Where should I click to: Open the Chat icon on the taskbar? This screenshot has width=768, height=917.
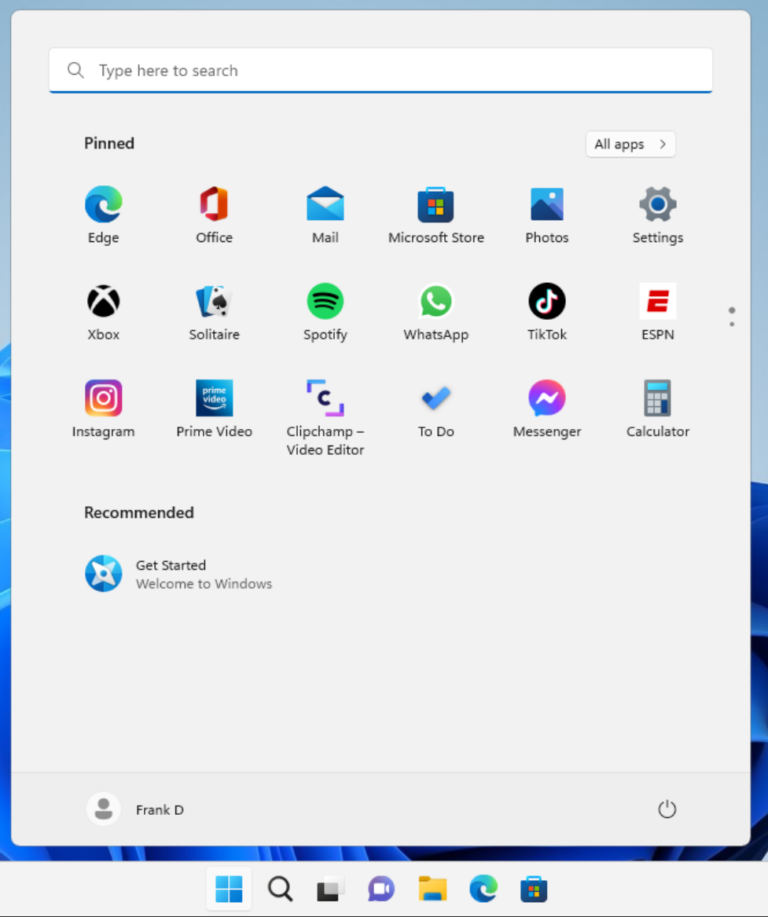381,889
